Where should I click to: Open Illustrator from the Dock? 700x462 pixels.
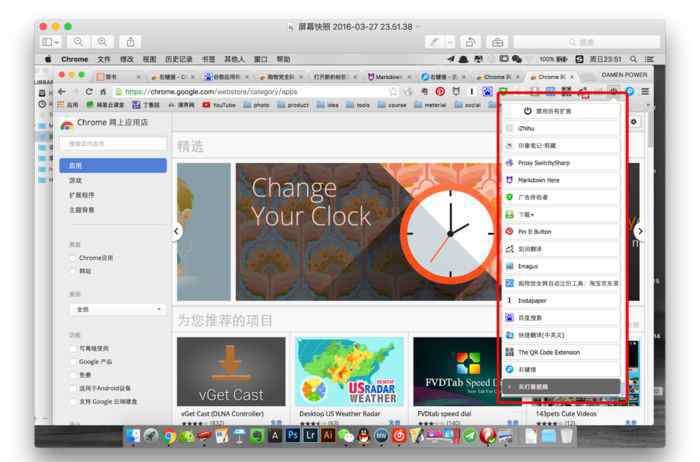328,435
